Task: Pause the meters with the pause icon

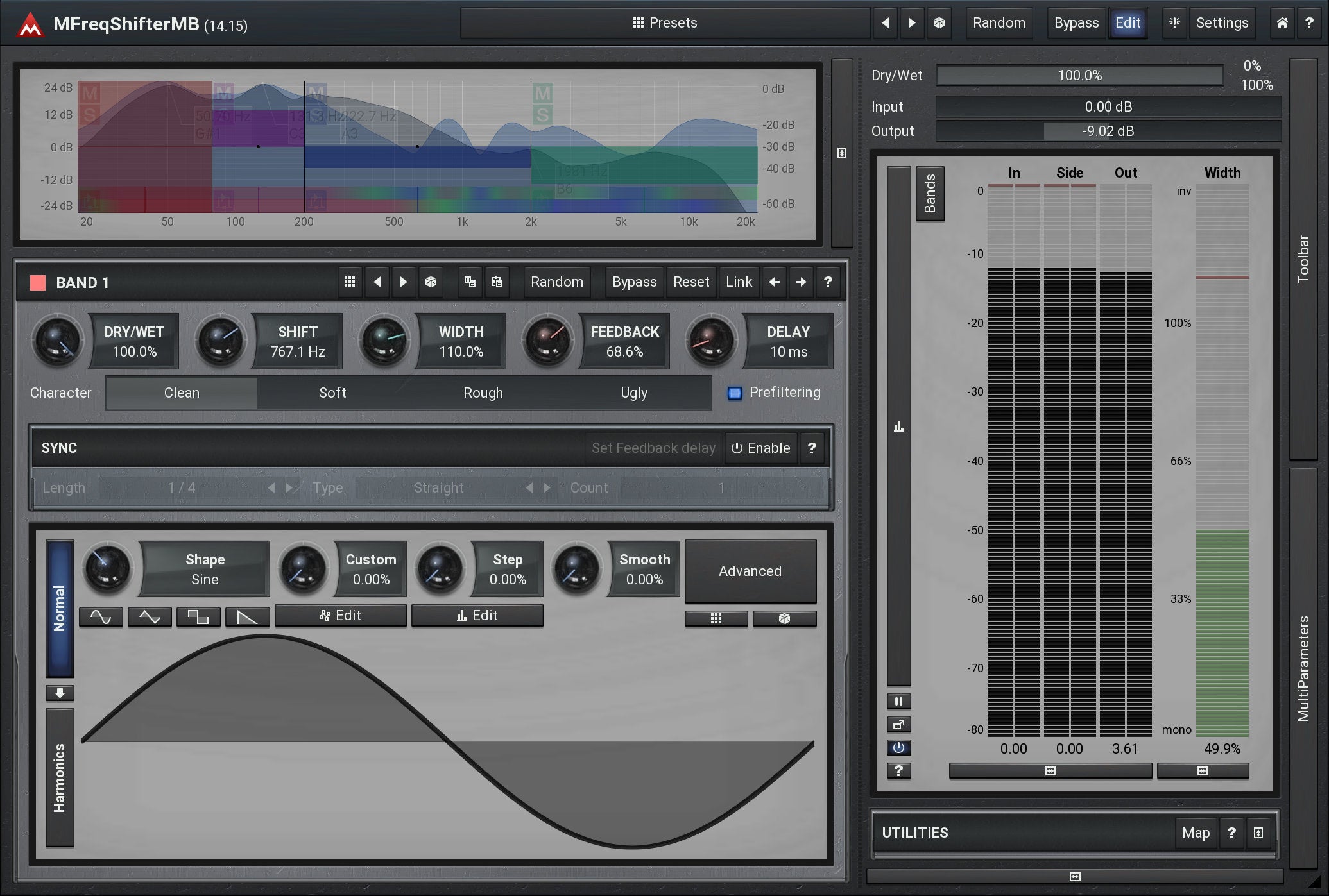Action: tap(898, 701)
